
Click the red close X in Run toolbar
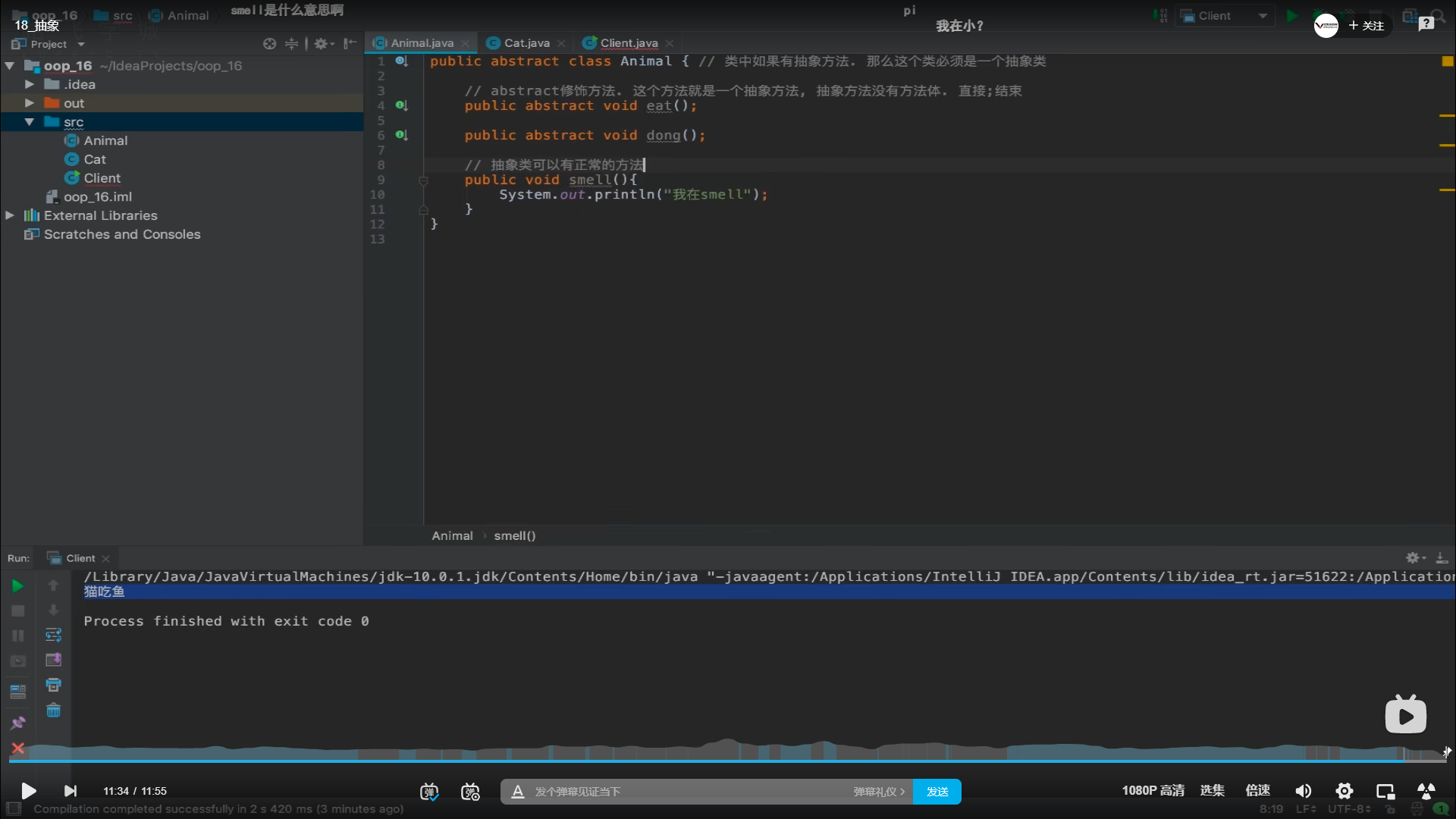(x=17, y=748)
